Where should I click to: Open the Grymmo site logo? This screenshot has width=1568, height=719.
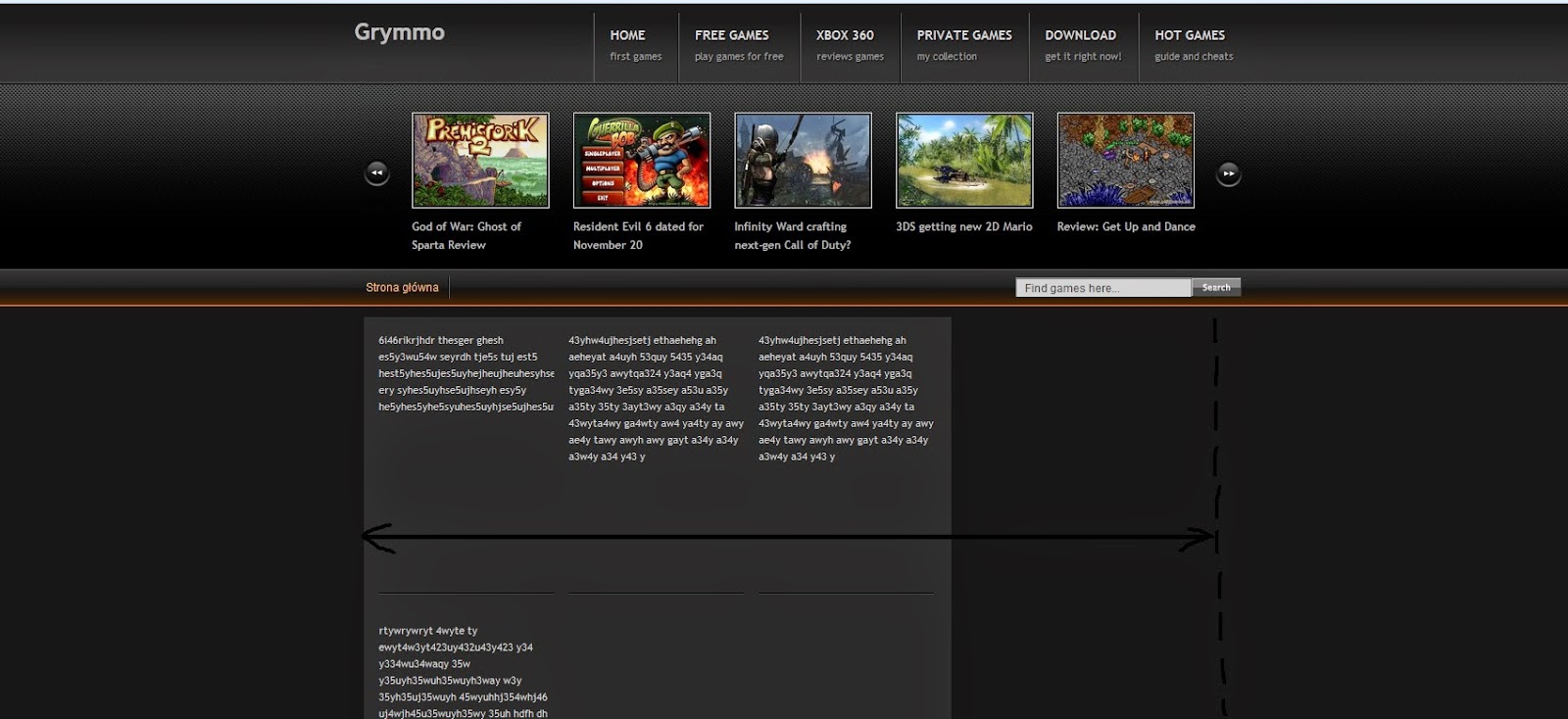(x=399, y=32)
